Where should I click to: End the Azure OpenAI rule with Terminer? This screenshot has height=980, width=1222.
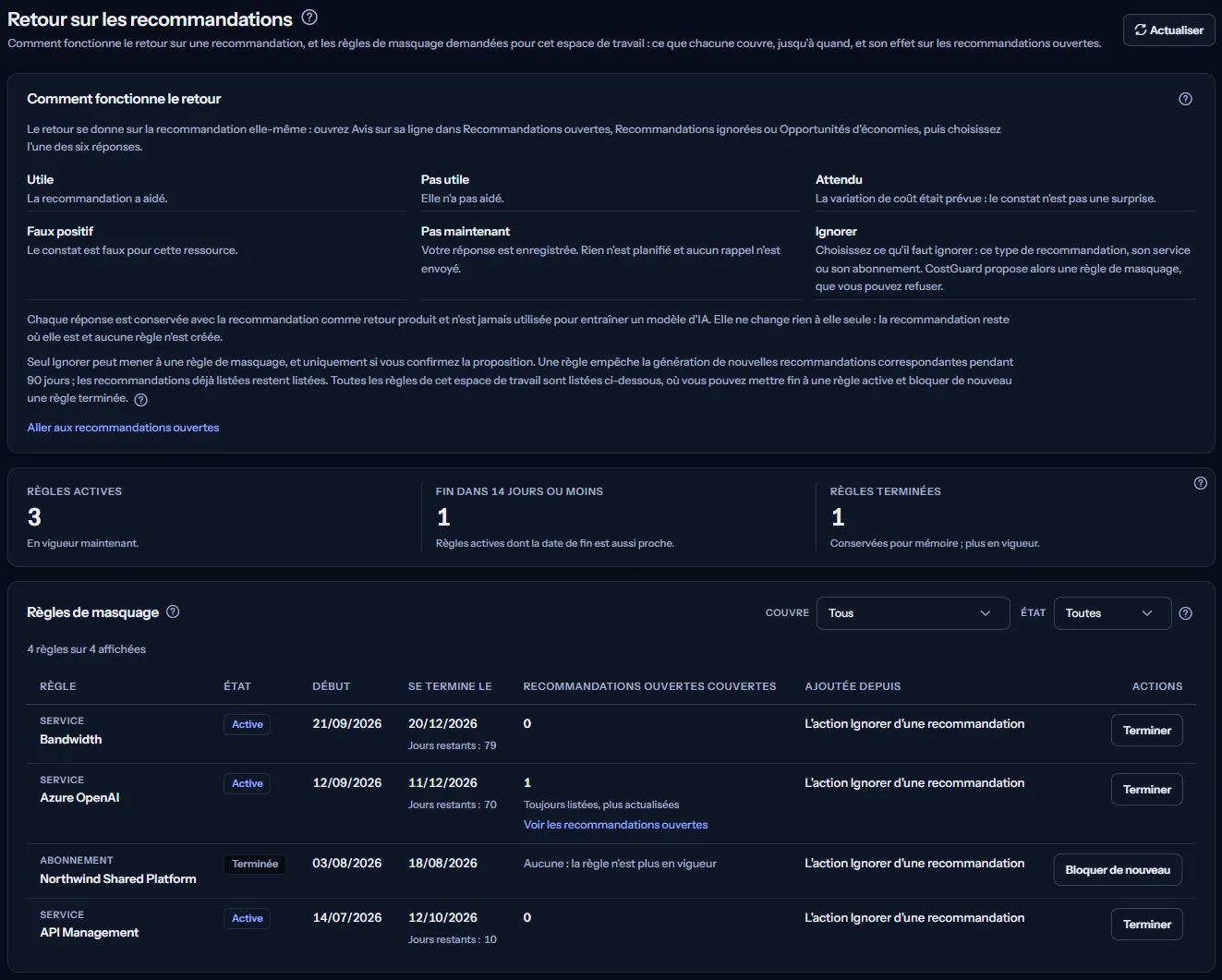(x=1146, y=790)
